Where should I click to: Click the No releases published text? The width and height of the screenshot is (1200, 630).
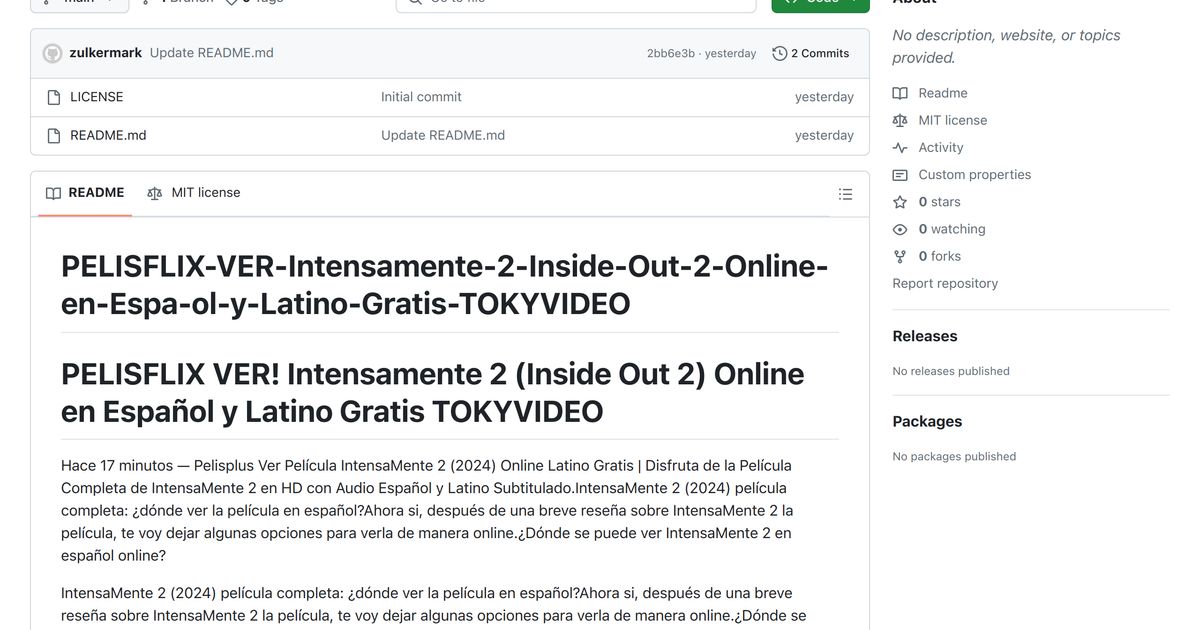pyautogui.click(x=951, y=371)
